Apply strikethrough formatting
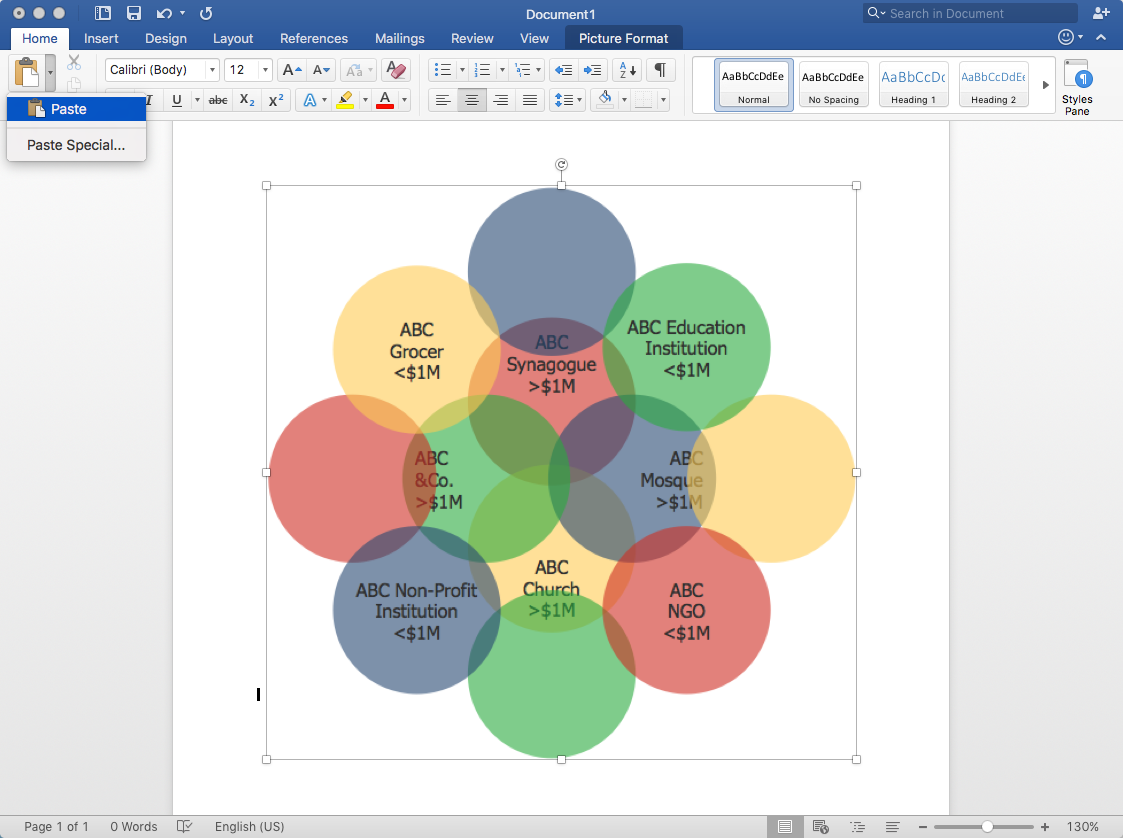 [x=218, y=99]
